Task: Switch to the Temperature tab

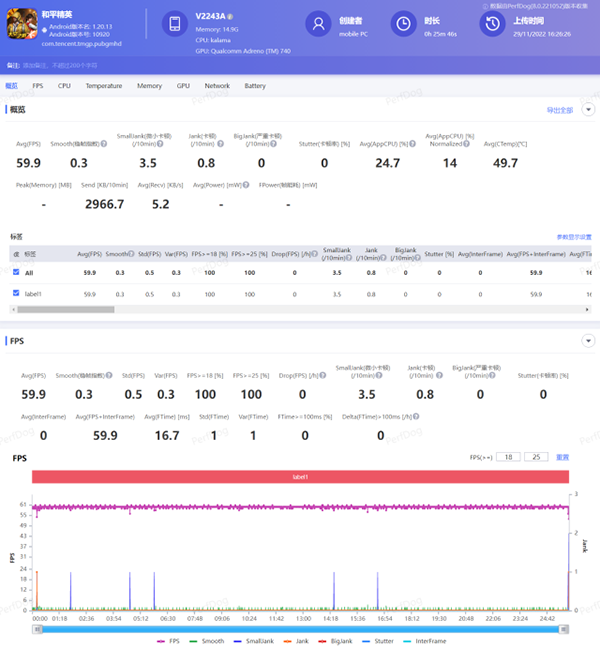Action: (104, 86)
